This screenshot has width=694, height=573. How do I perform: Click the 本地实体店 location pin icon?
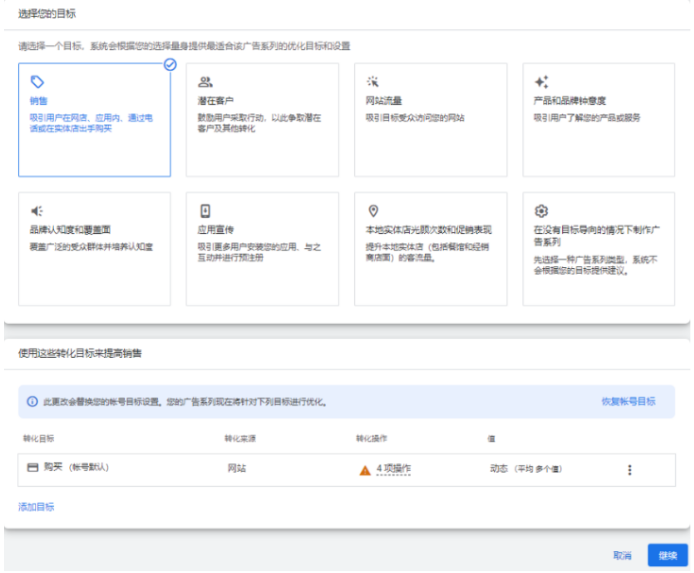pos(373,211)
